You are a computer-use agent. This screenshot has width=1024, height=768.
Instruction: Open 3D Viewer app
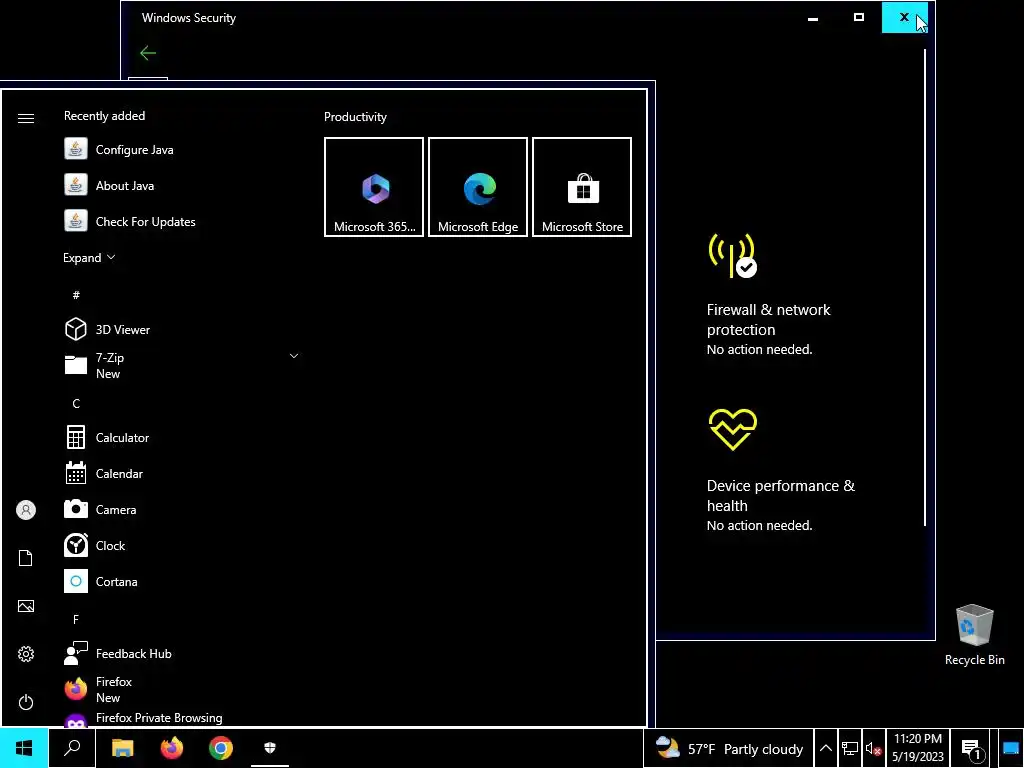pyautogui.click(x=183, y=329)
